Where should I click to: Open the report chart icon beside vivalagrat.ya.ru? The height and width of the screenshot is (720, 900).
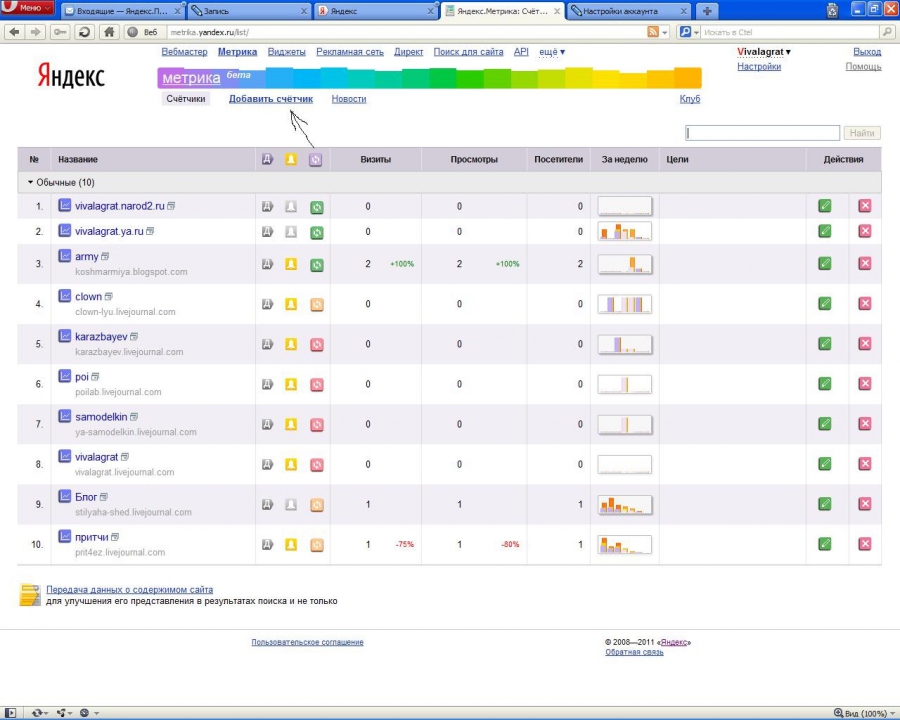point(64,231)
